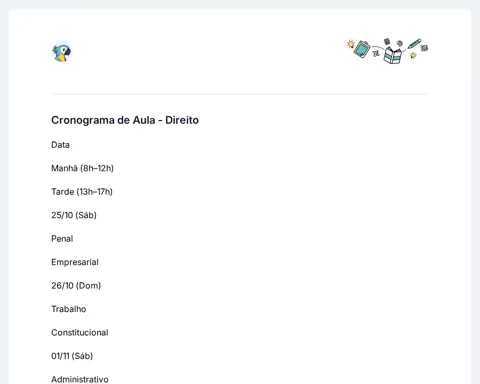Click the 'Penal' subject line
The height and width of the screenshot is (384, 480).
coord(62,239)
